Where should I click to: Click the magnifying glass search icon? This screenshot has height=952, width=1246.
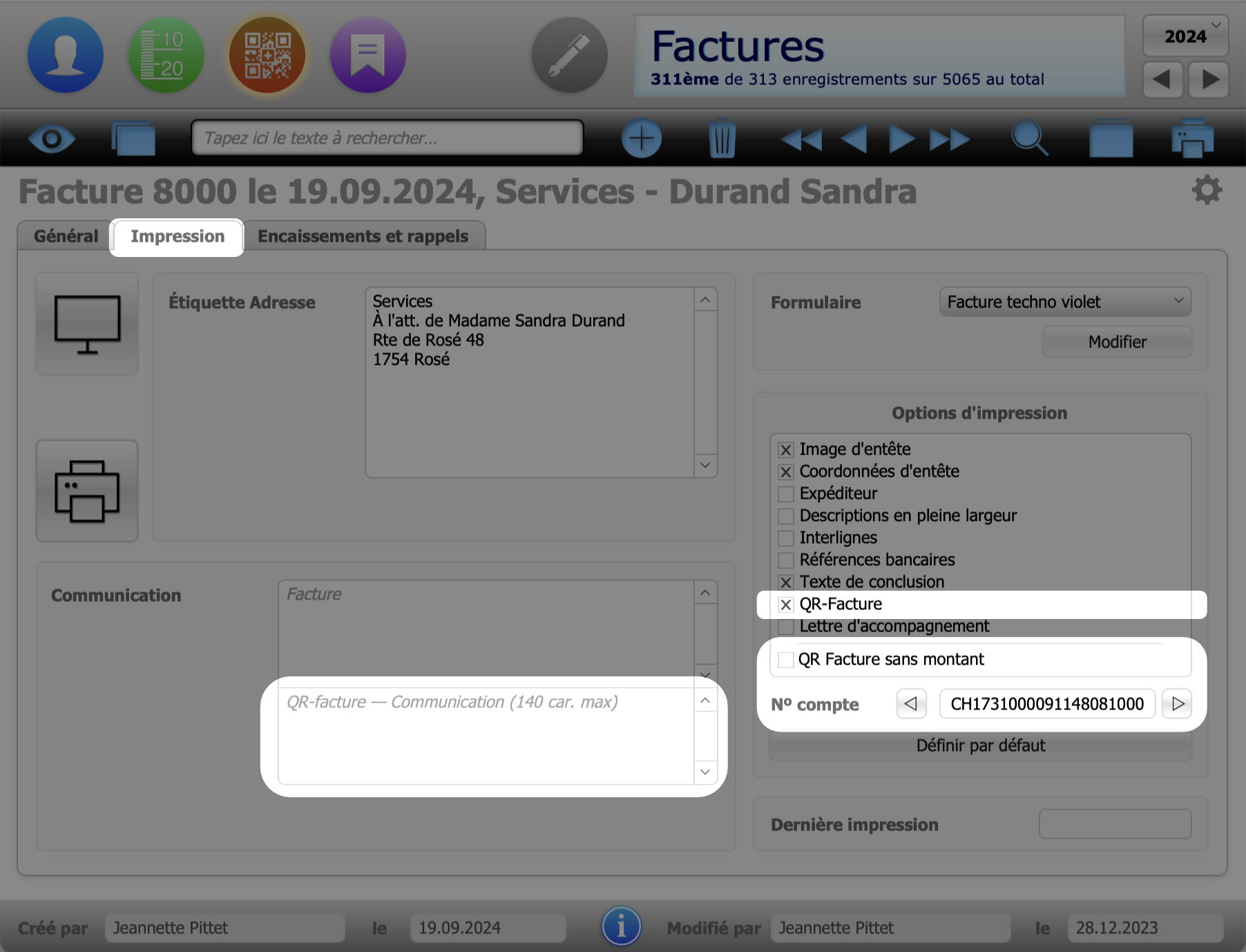(x=1029, y=139)
